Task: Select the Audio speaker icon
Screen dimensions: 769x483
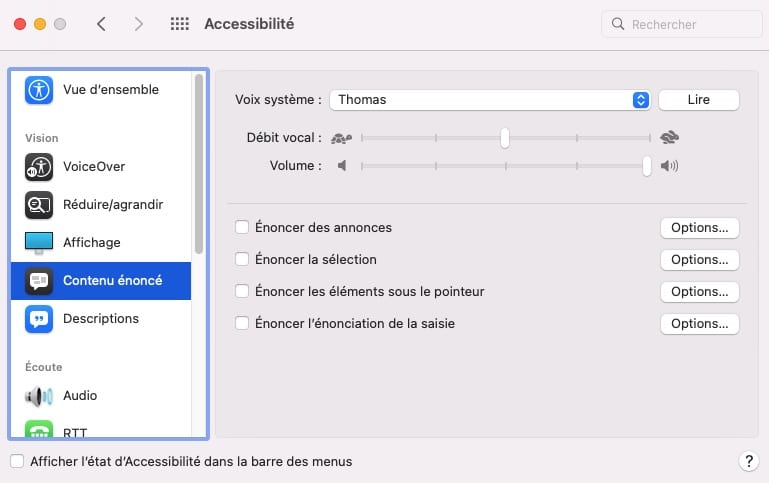Action: tap(39, 396)
